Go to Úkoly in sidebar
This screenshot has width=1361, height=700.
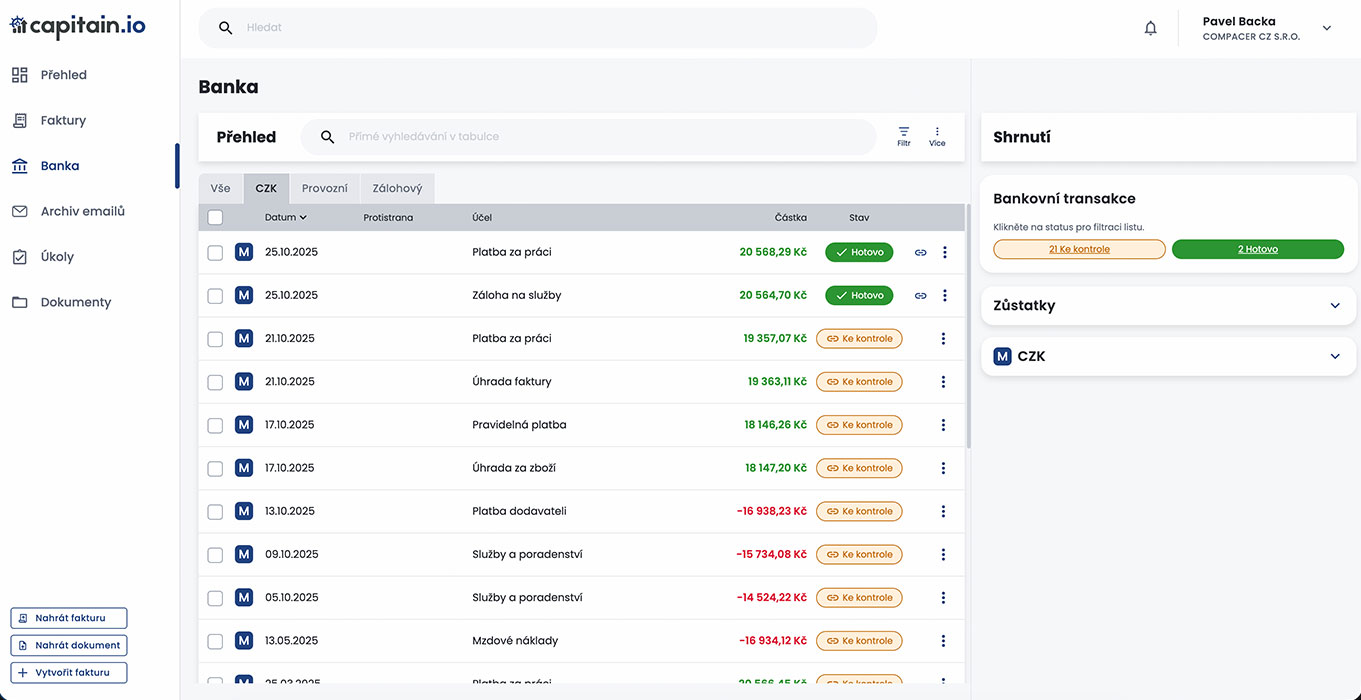coord(57,257)
